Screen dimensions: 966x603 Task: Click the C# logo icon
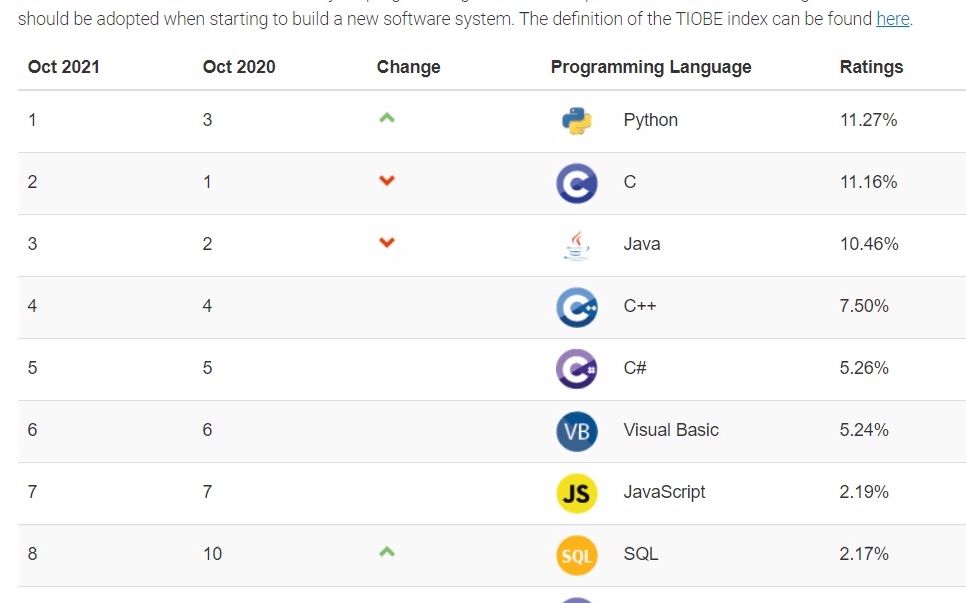click(x=577, y=368)
